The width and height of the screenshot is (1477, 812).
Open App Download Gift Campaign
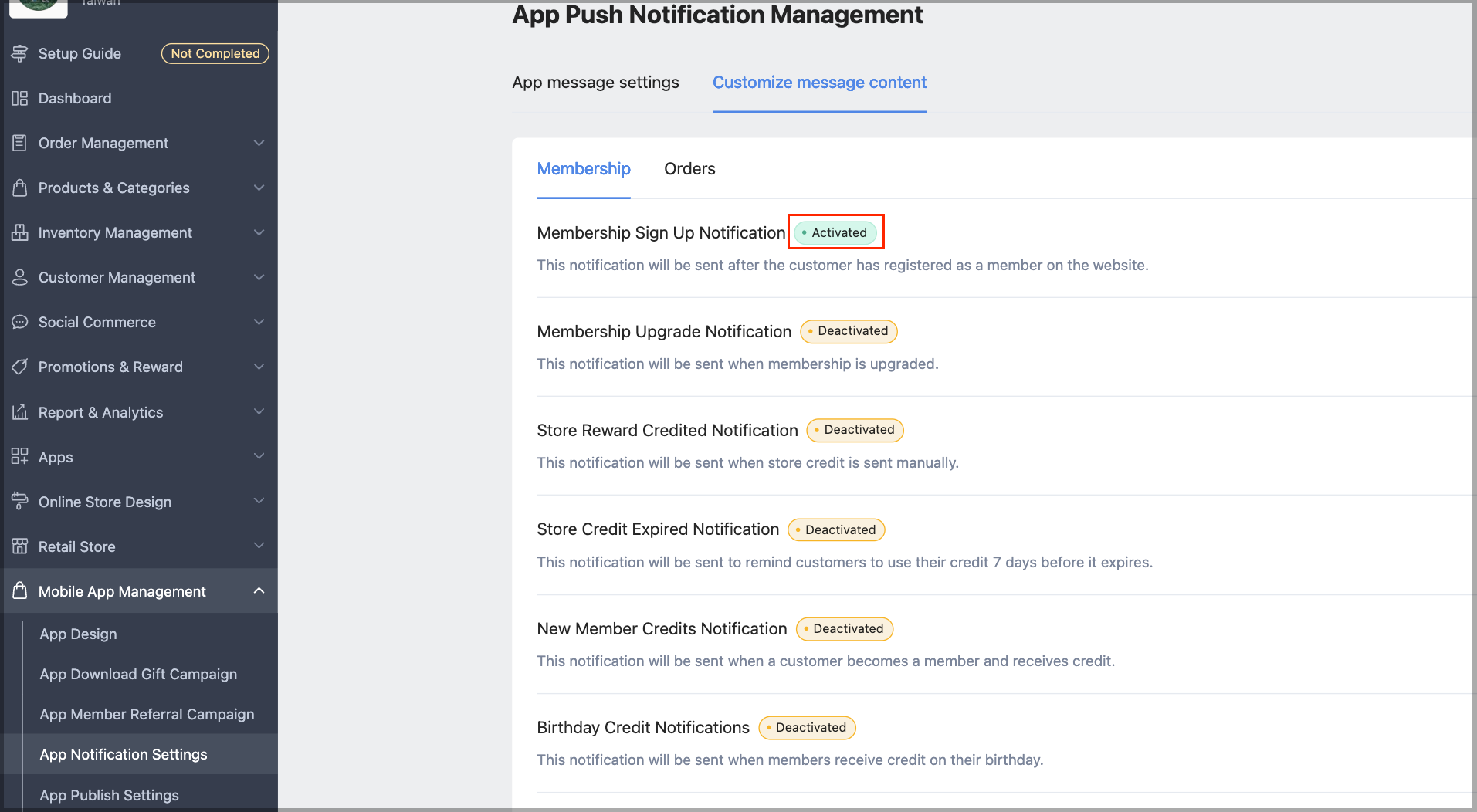click(x=138, y=674)
